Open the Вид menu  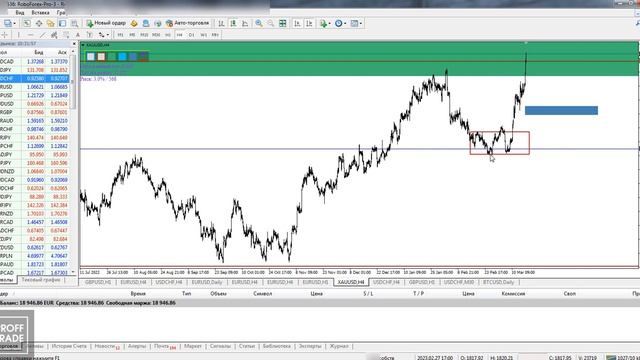pos(20,13)
